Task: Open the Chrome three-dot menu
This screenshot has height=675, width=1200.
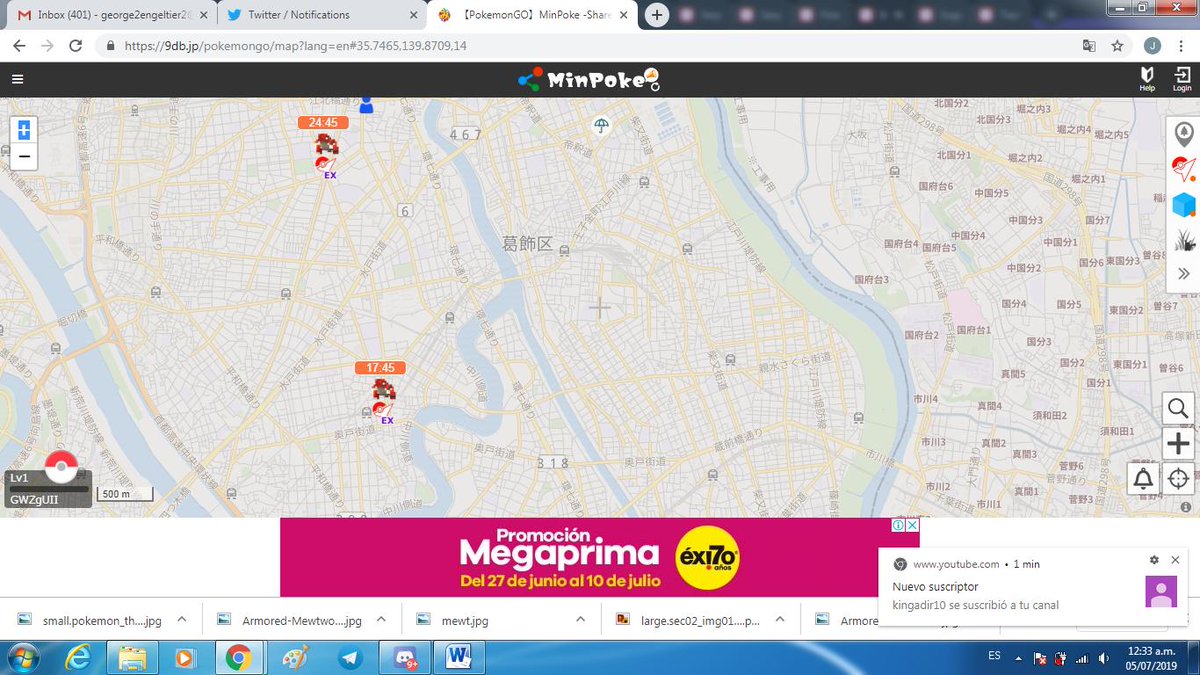Action: point(1182,46)
